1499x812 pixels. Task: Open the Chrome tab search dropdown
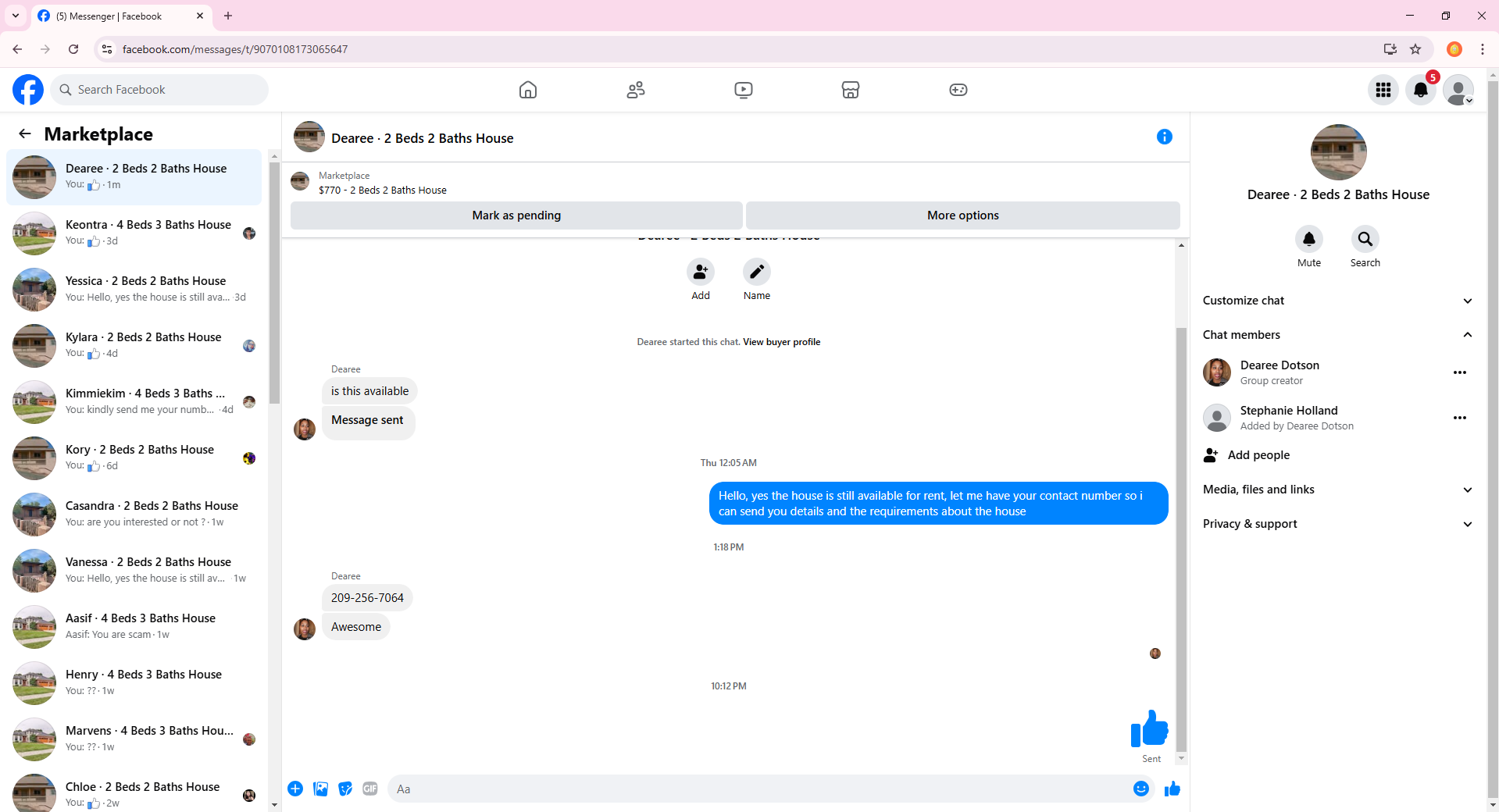click(16, 16)
